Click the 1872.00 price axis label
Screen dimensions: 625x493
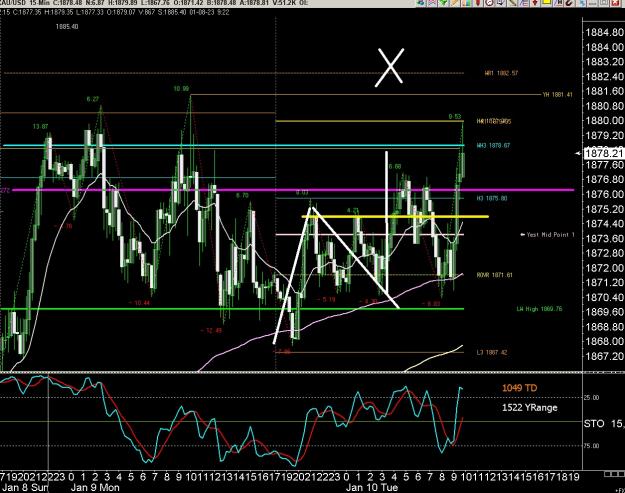[604, 267]
